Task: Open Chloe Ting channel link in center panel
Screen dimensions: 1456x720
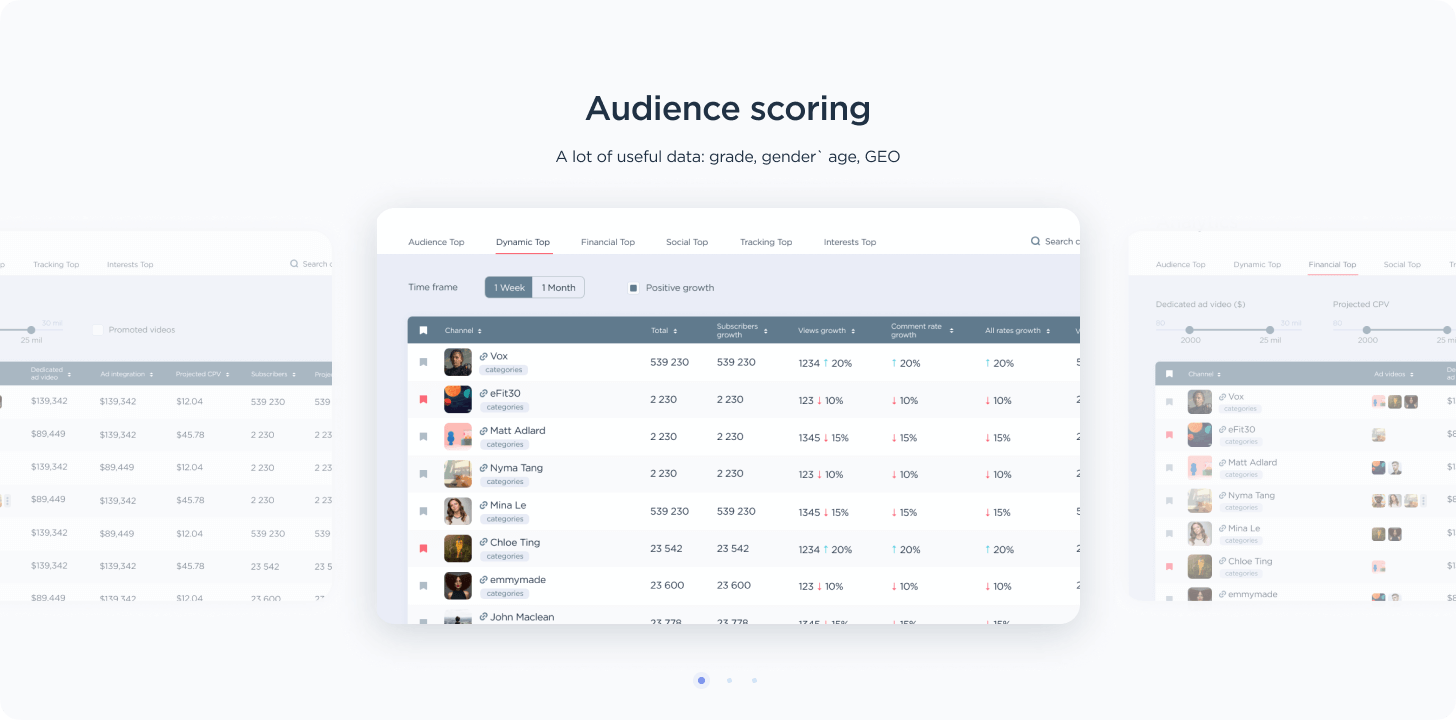Action: (515, 543)
